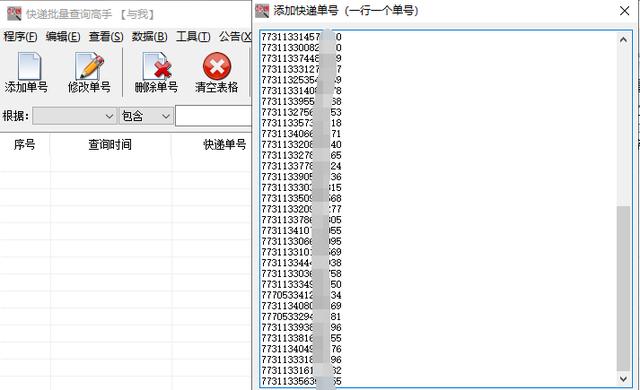Viewport: 640px width, 390px height.
Task: Click the scrollbar up arrow in dialog
Action: pos(623,40)
